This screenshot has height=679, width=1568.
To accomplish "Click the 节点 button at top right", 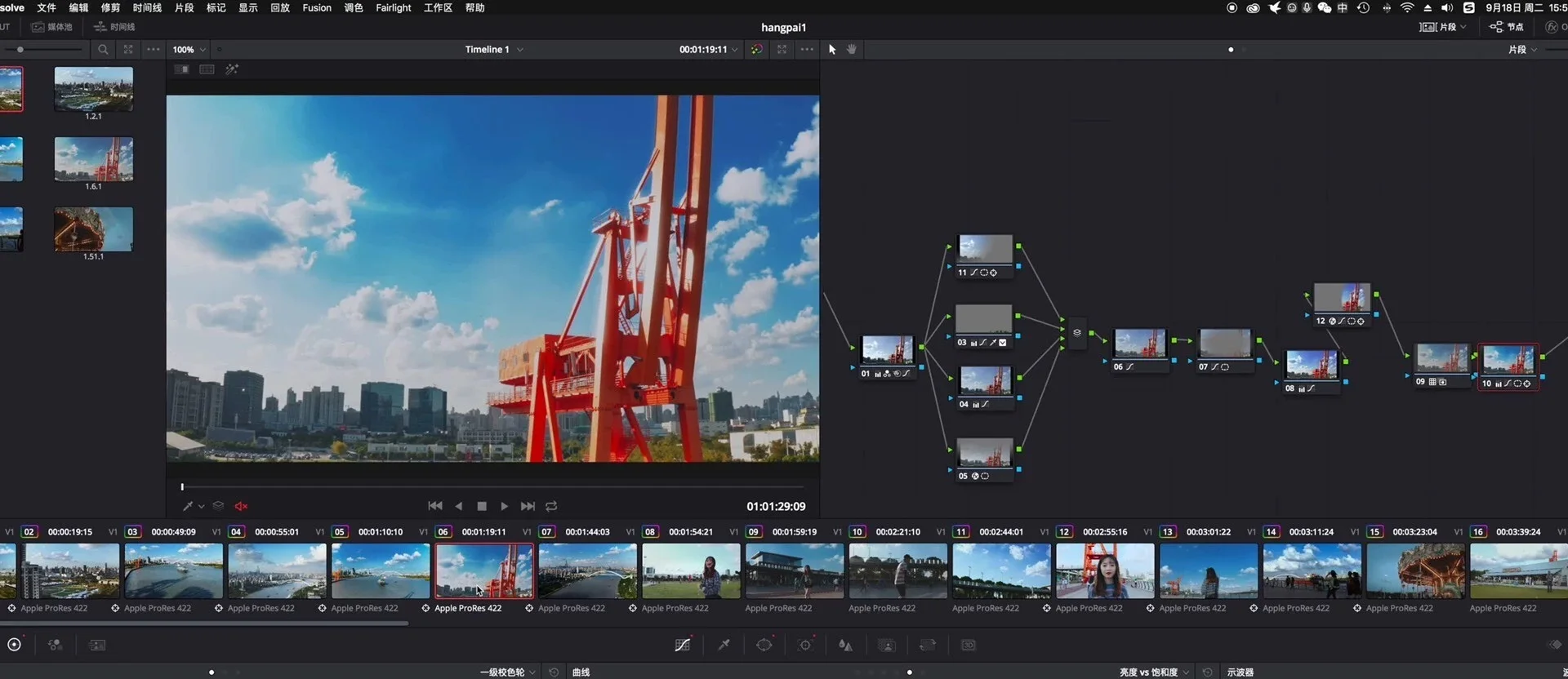I will pyautogui.click(x=1507, y=27).
